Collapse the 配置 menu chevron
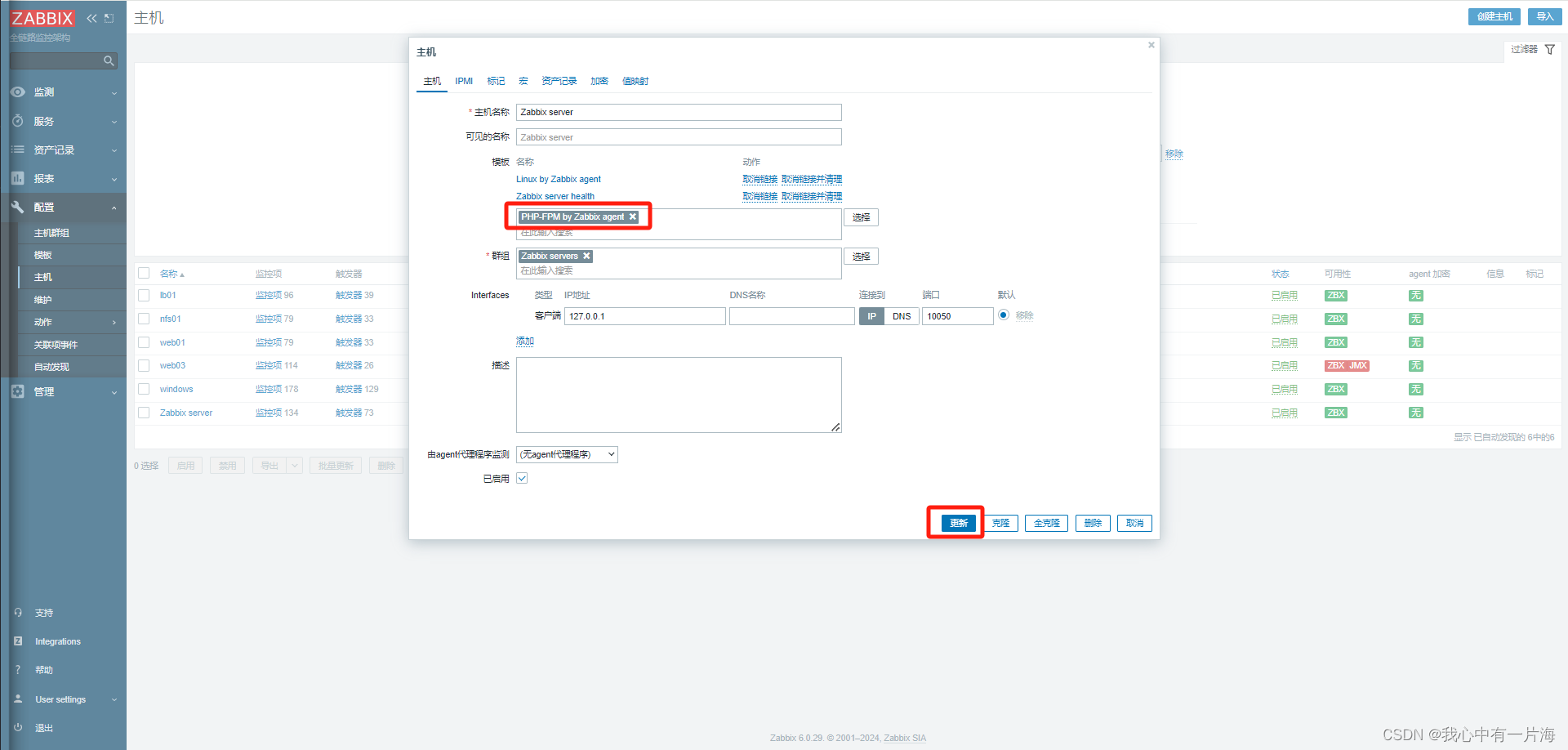 pos(114,208)
